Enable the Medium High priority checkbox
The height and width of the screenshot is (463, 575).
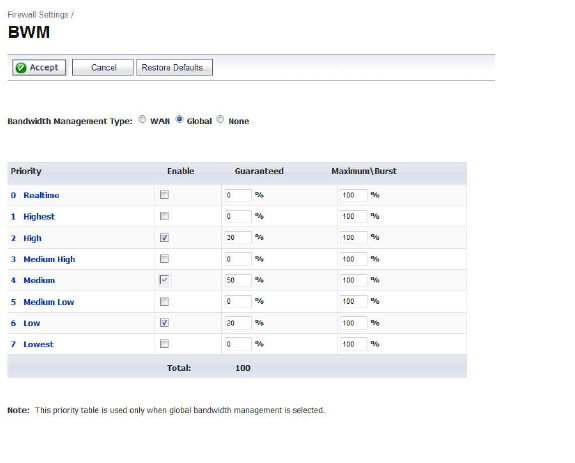click(164, 259)
